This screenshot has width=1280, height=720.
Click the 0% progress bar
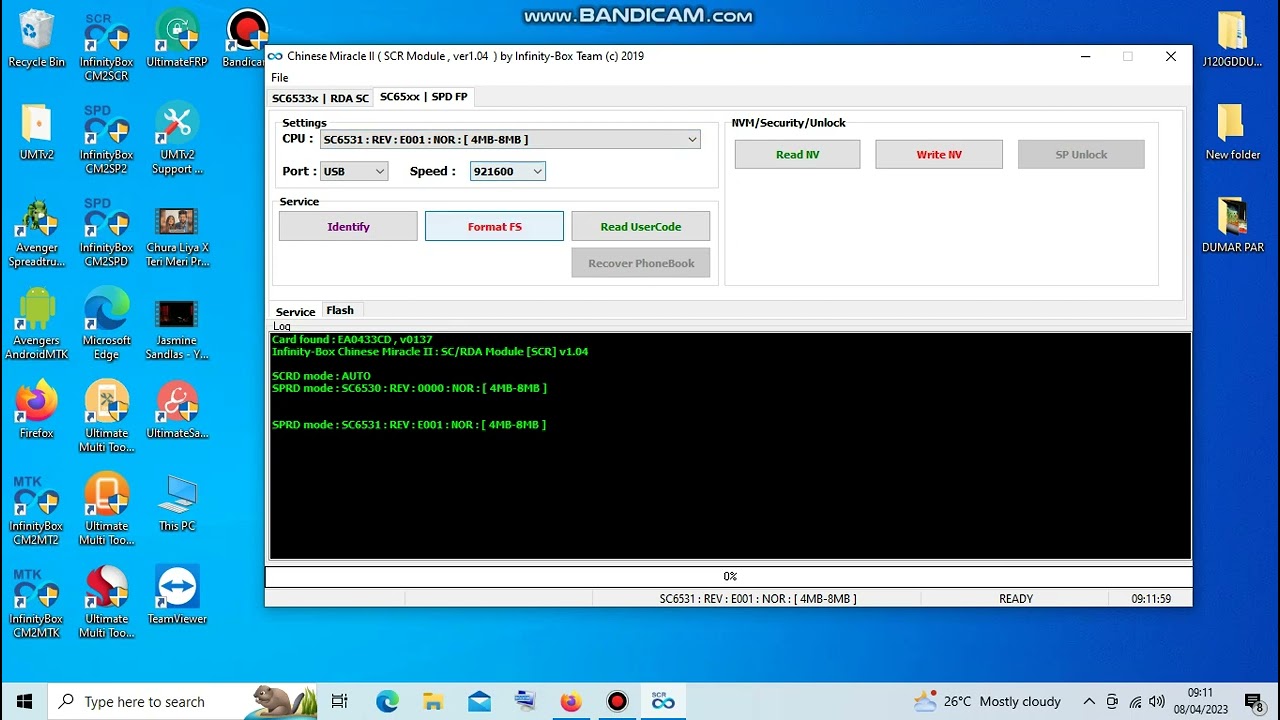pyautogui.click(x=729, y=577)
